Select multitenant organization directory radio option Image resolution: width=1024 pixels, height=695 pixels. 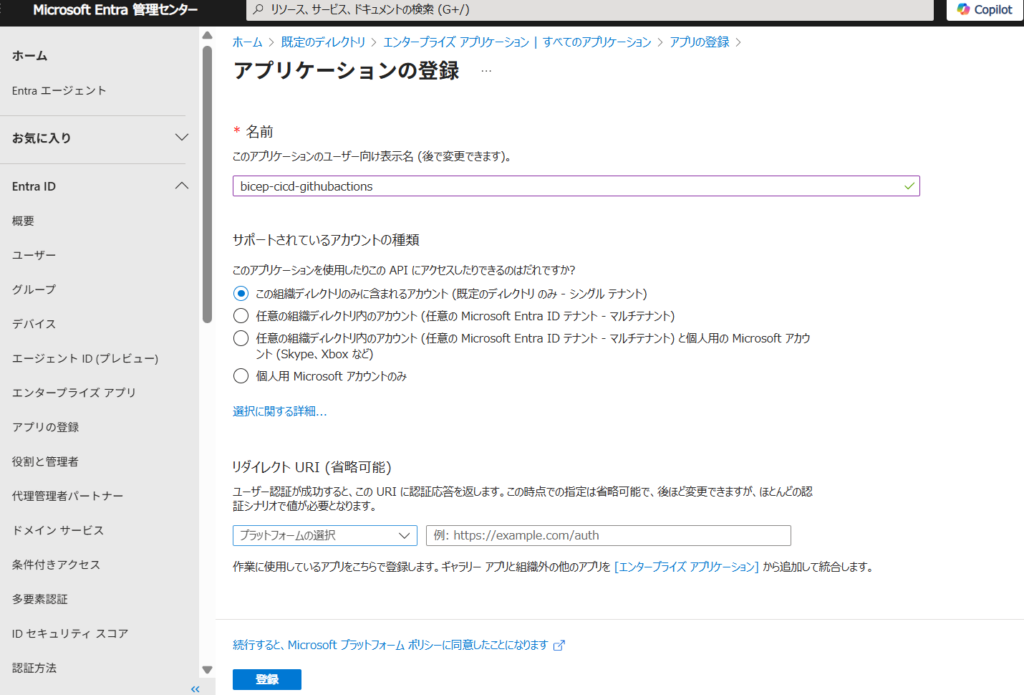pos(240,316)
